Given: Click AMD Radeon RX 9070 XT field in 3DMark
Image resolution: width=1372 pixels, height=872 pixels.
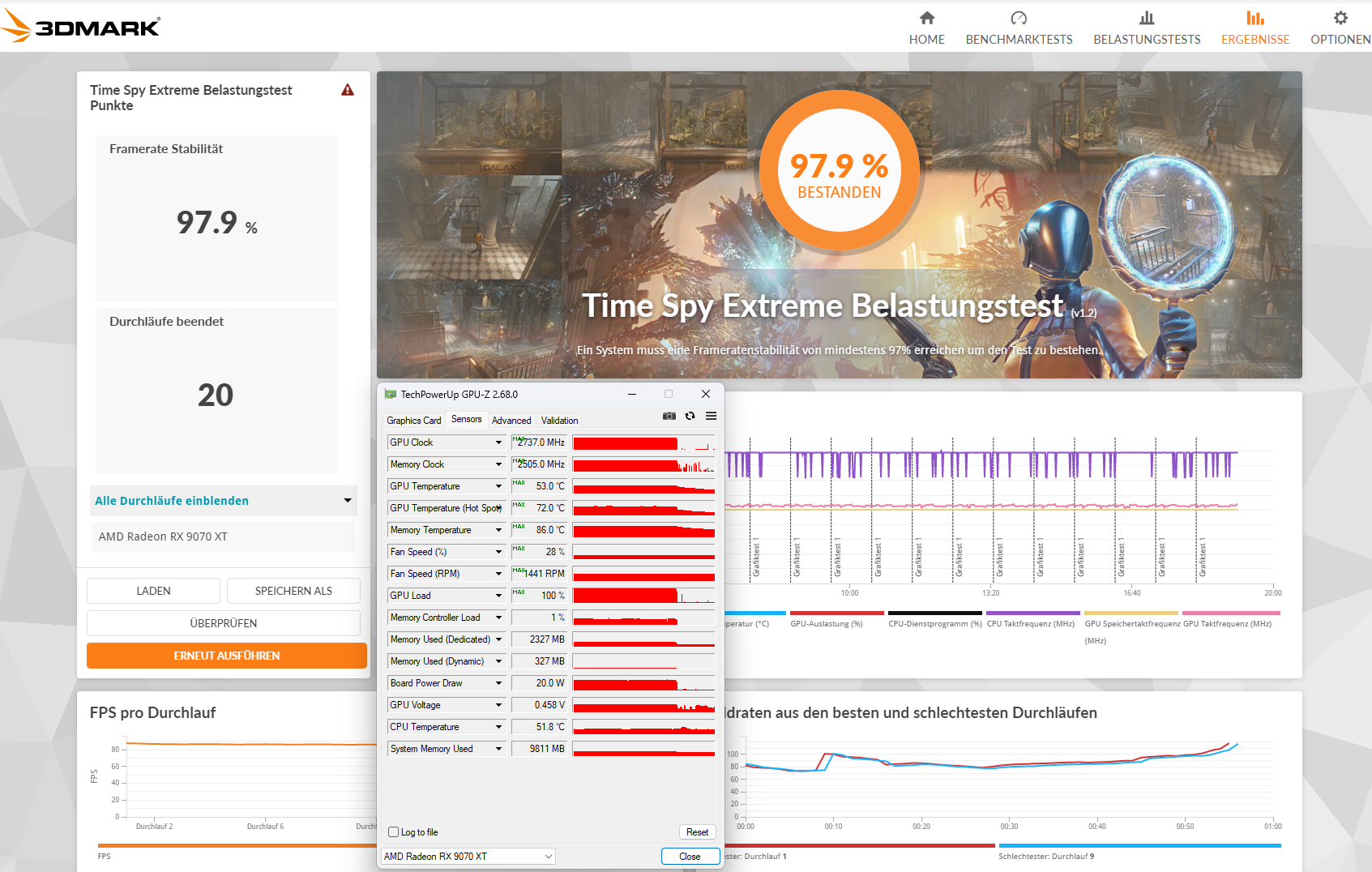Looking at the screenshot, I should click(224, 536).
